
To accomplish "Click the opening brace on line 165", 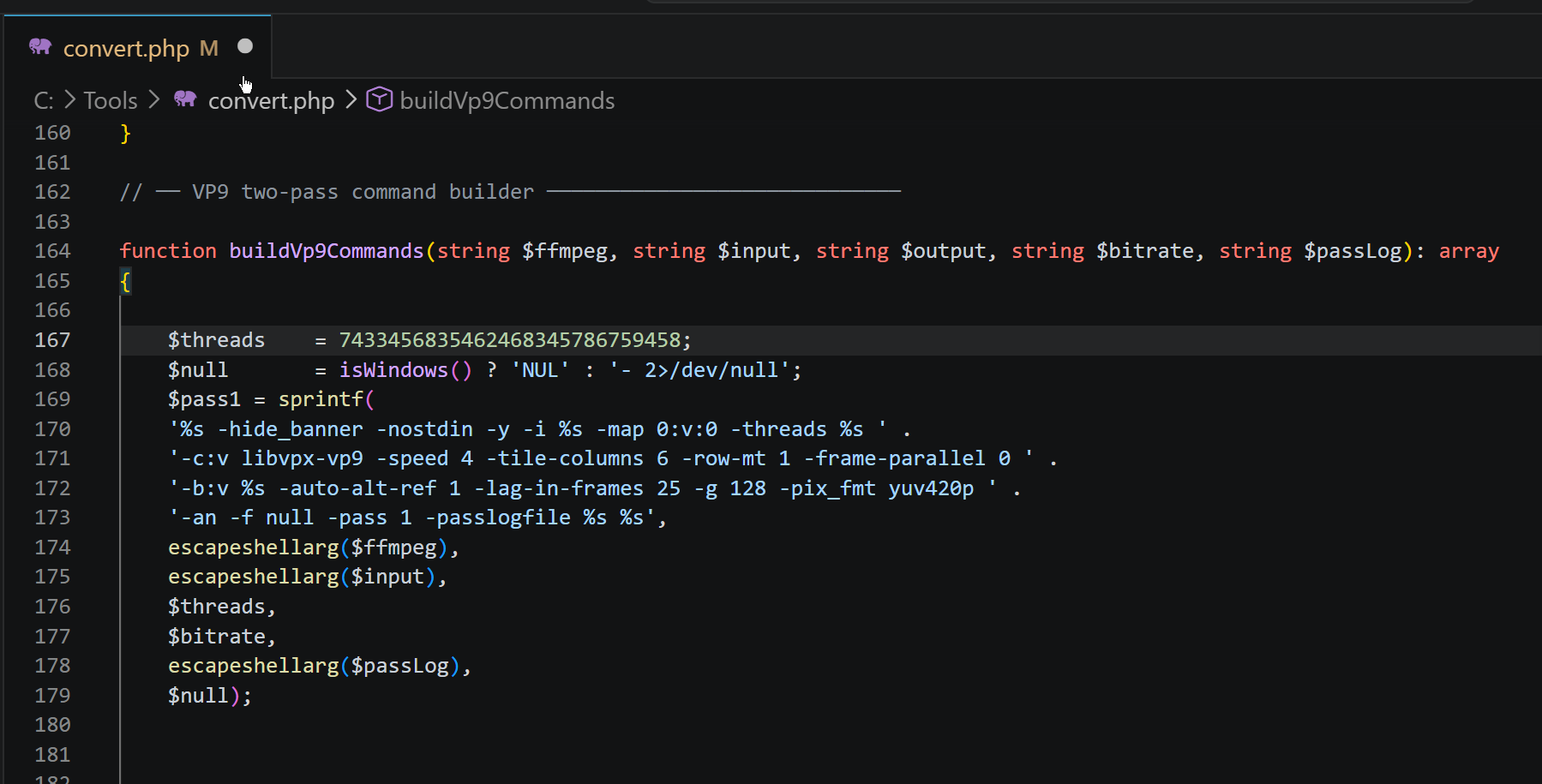I will [125, 281].
